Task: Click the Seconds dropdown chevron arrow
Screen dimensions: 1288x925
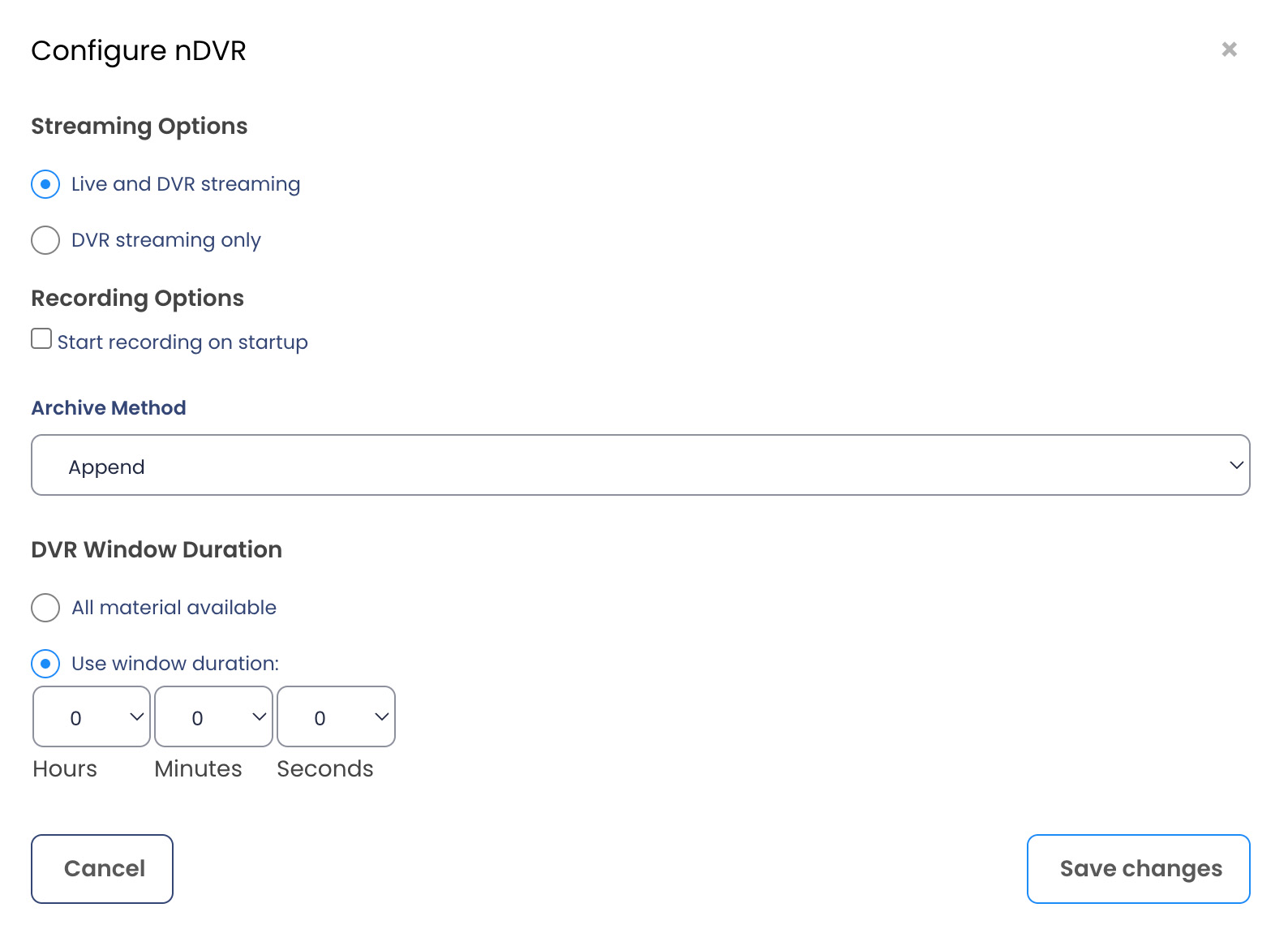Action: [x=382, y=716]
